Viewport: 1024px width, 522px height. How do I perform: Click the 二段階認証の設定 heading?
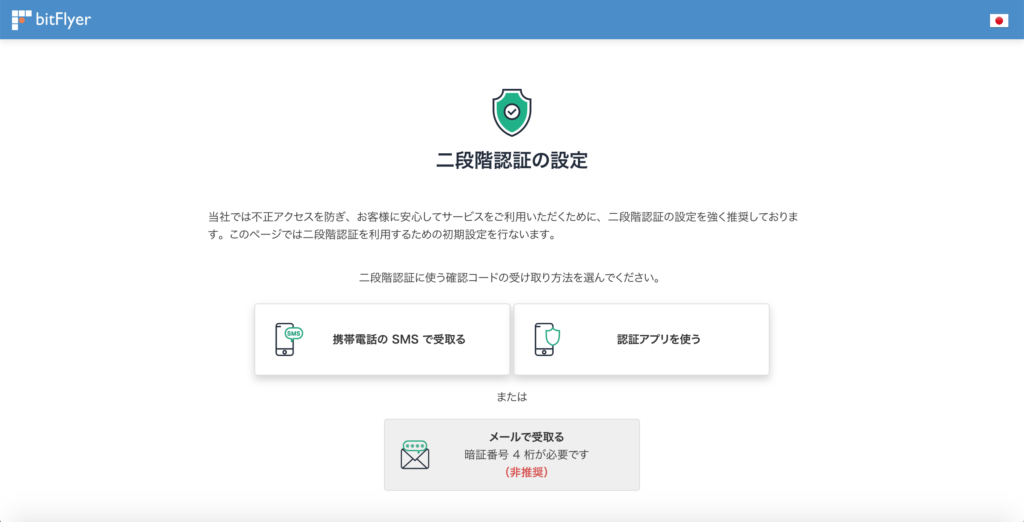[511, 161]
